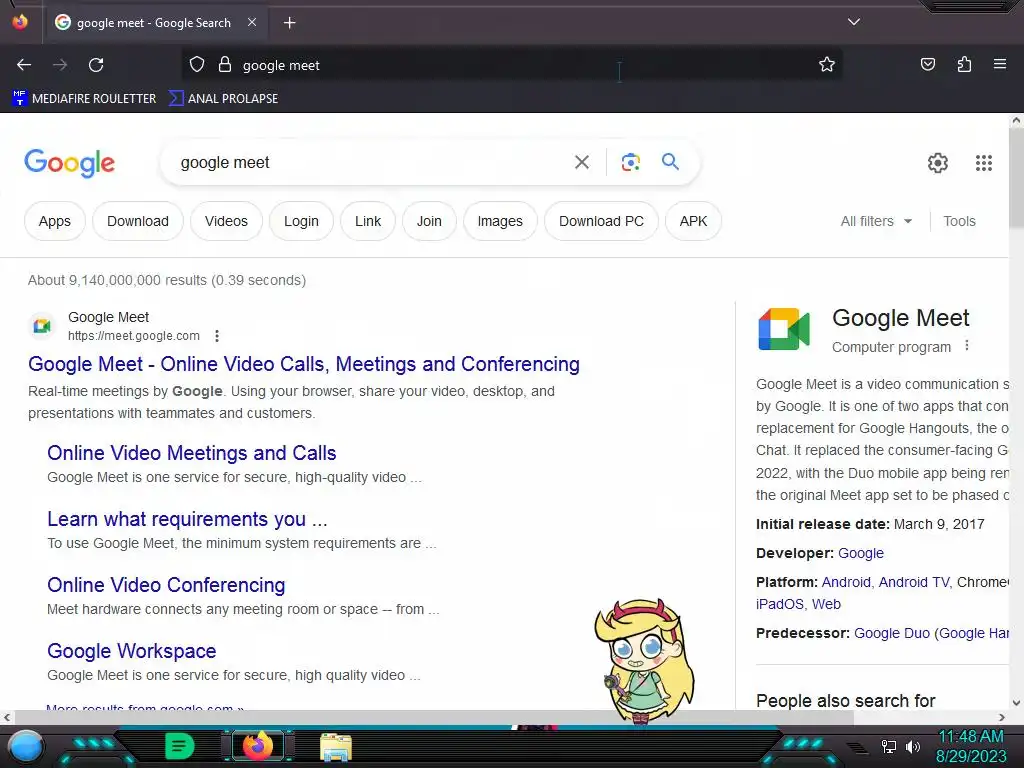Image resolution: width=1024 pixels, height=768 pixels.
Task: List all tabs via chevron button
Action: 854,22
